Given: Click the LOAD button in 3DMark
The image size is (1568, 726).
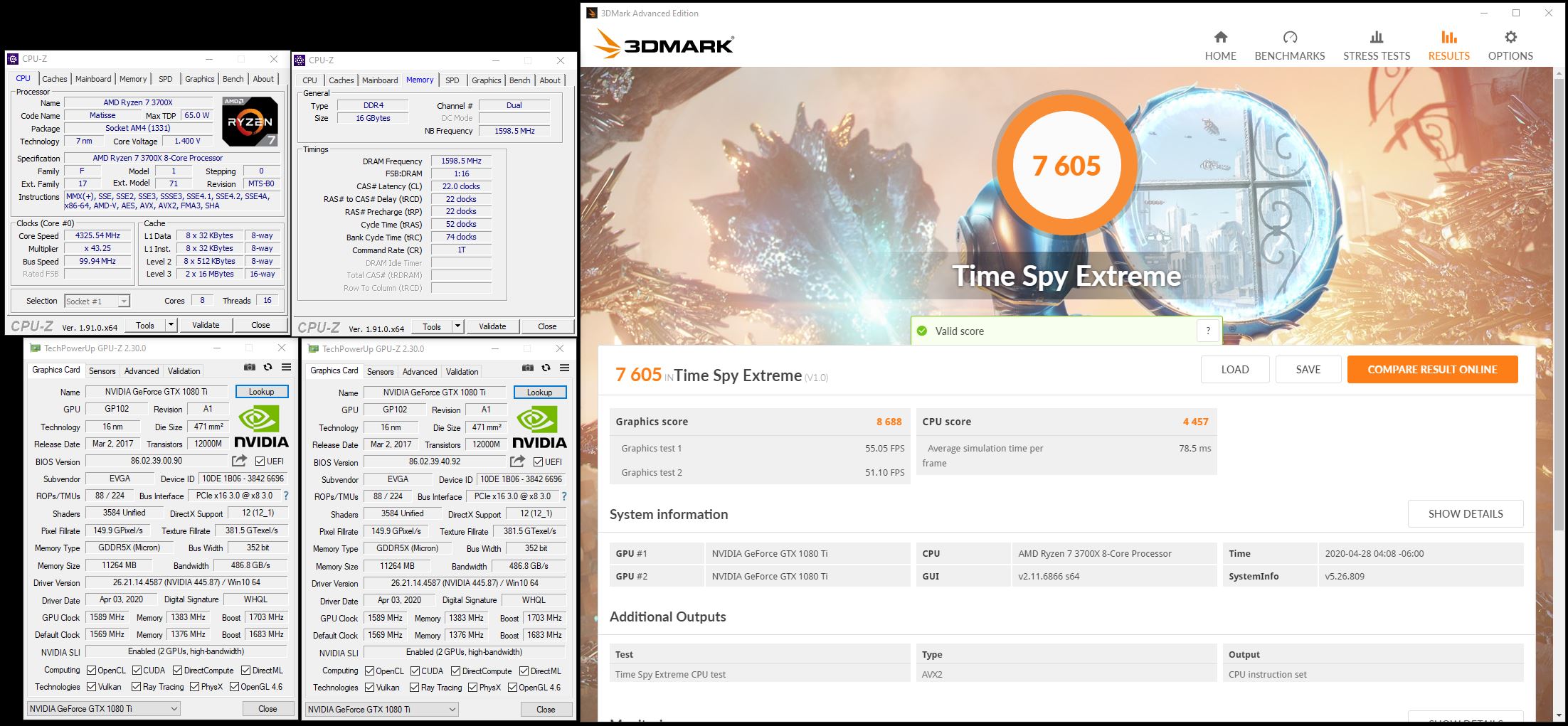Looking at the screenshot, I should click(1234, 369).
